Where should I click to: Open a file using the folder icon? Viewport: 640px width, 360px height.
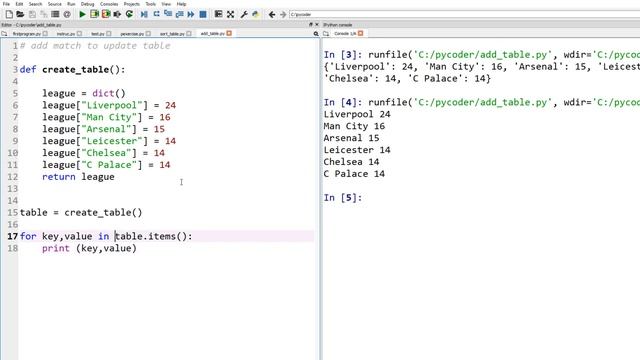pyautogui.click(x=20, y=14)
